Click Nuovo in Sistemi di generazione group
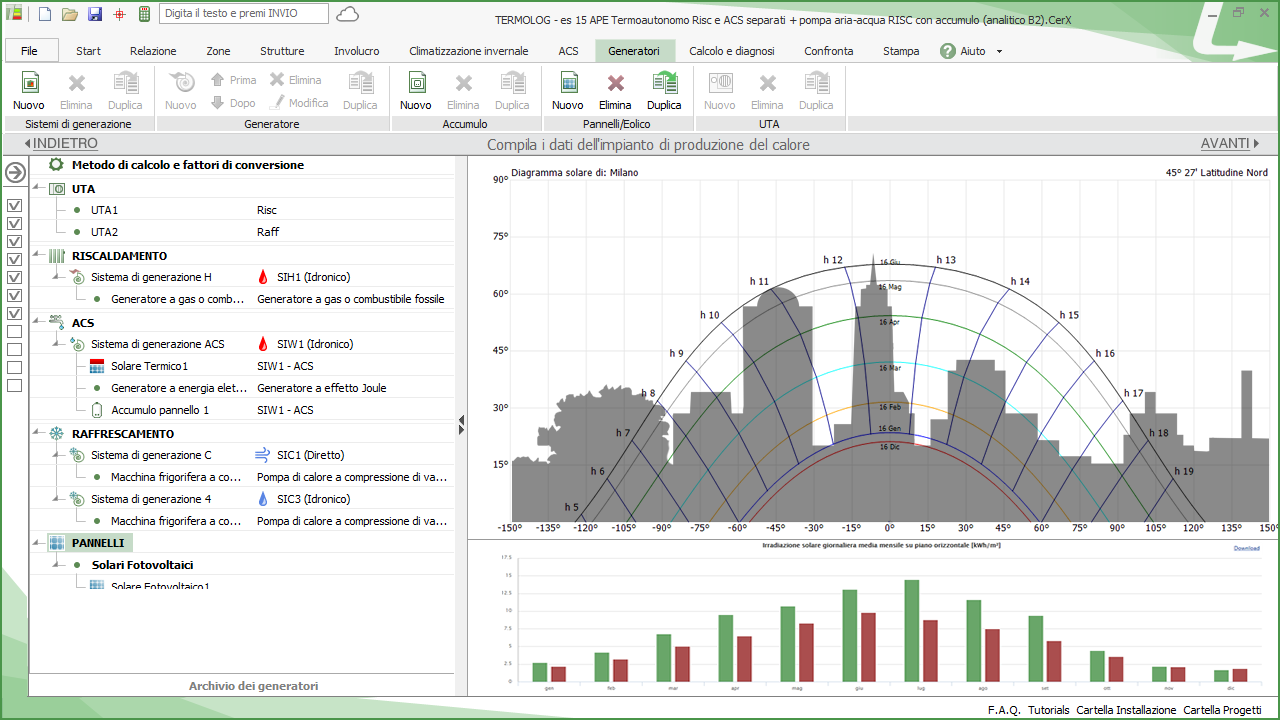This screenshot has height=720, width=1280. coord(29,90)
